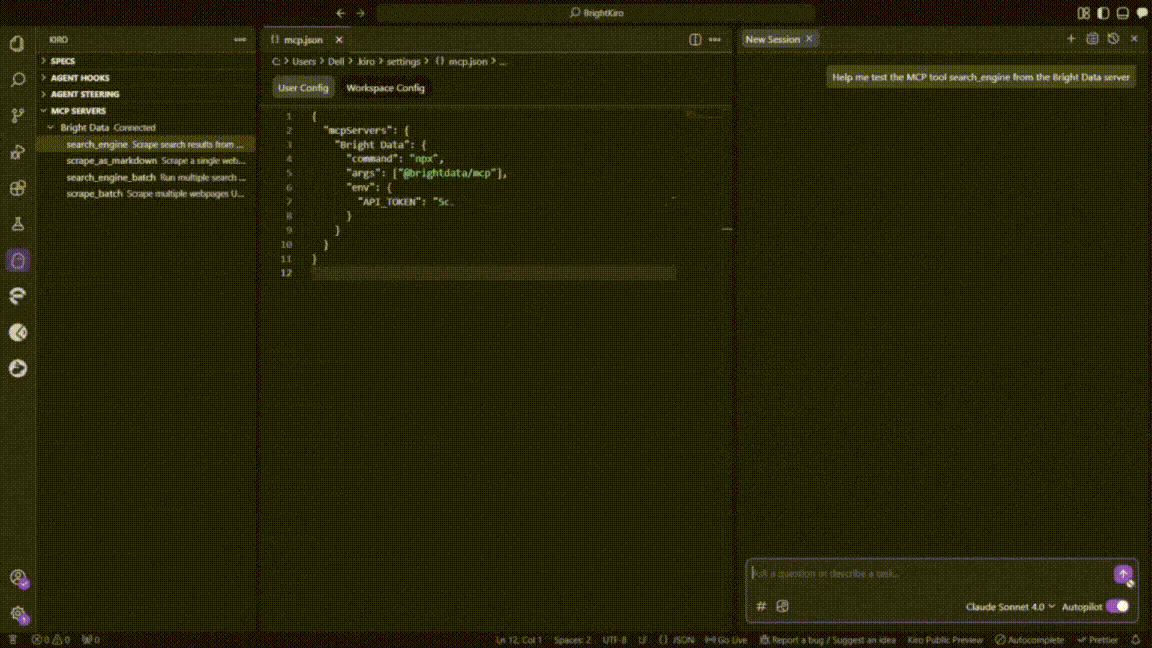Select the New Session chat tab
The width and height of the screenshot is (1152, 648).
772,40
